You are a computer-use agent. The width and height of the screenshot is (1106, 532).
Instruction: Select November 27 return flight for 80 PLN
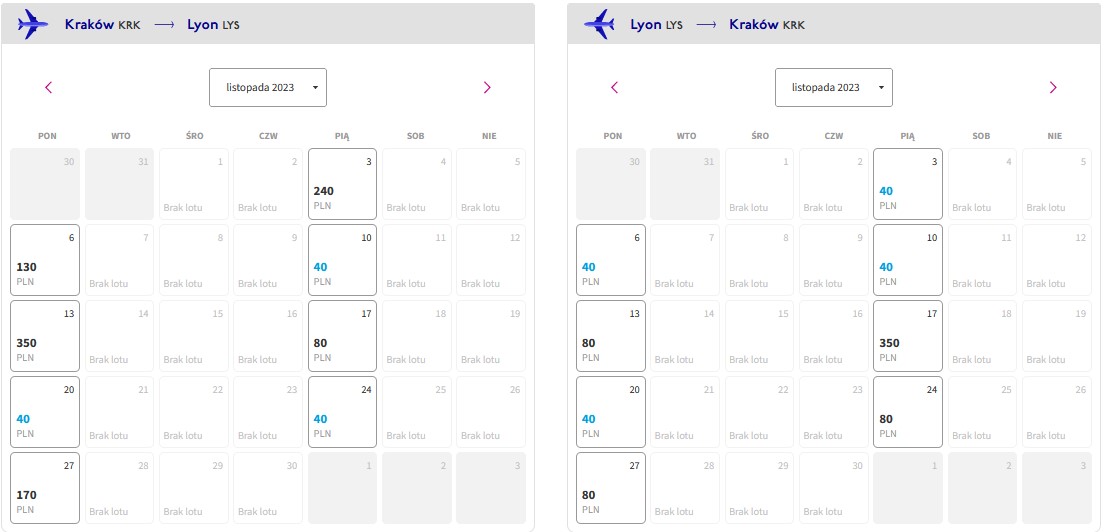coord(610,488)
